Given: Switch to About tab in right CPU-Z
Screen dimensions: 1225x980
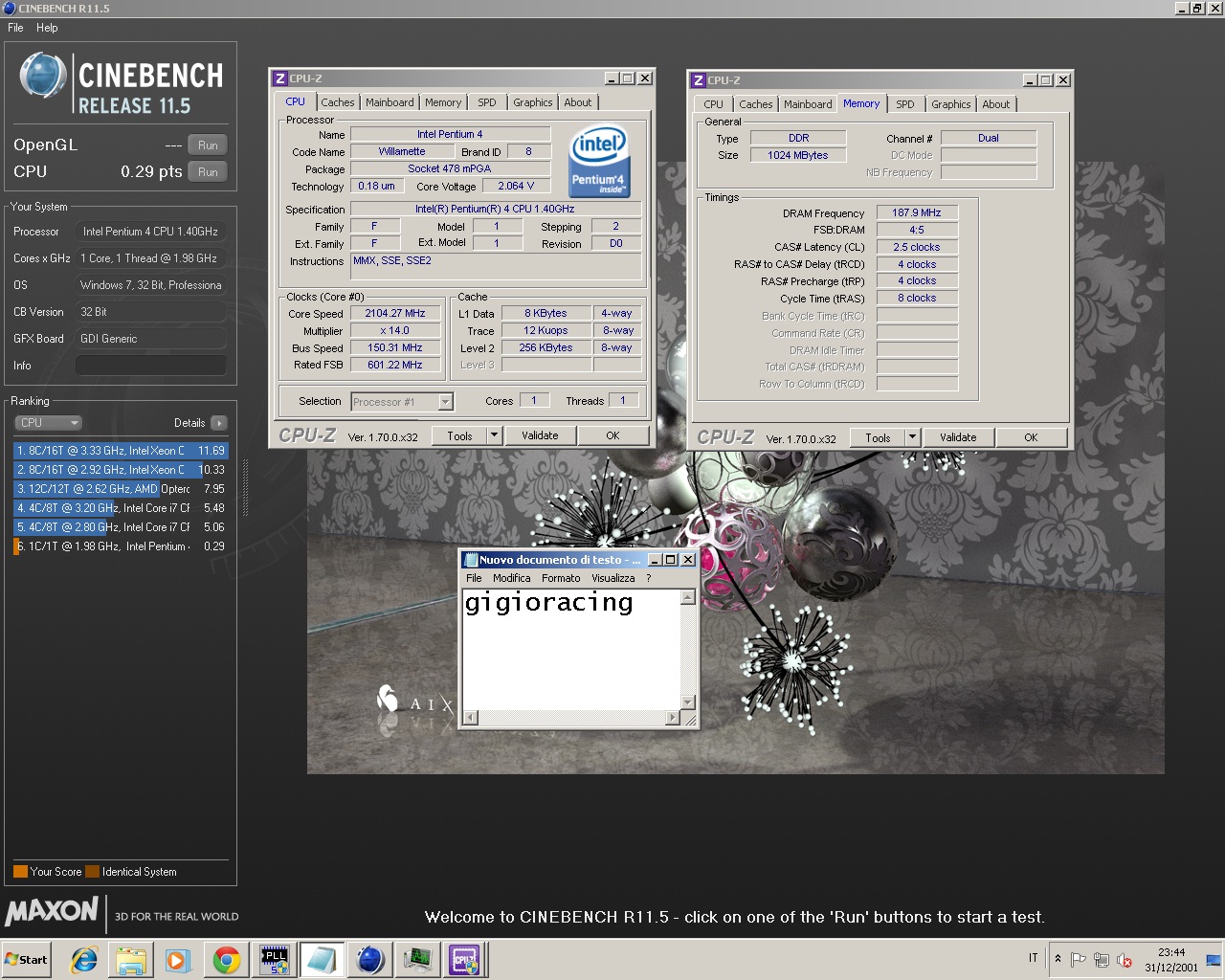Looking at the screenshot, I should (996, 104).
